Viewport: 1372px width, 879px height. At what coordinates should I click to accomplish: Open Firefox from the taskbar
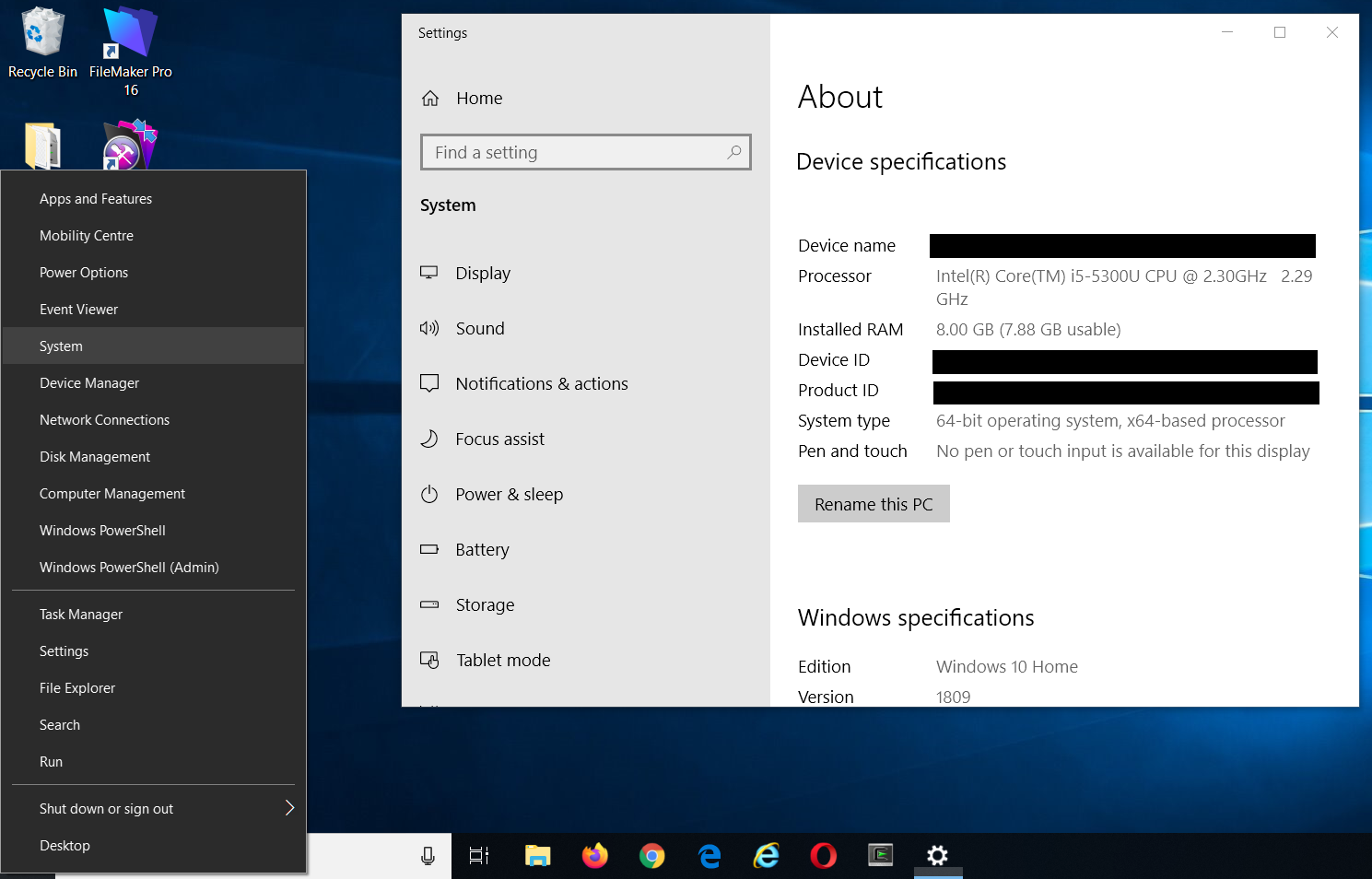(x=595, y=856)
